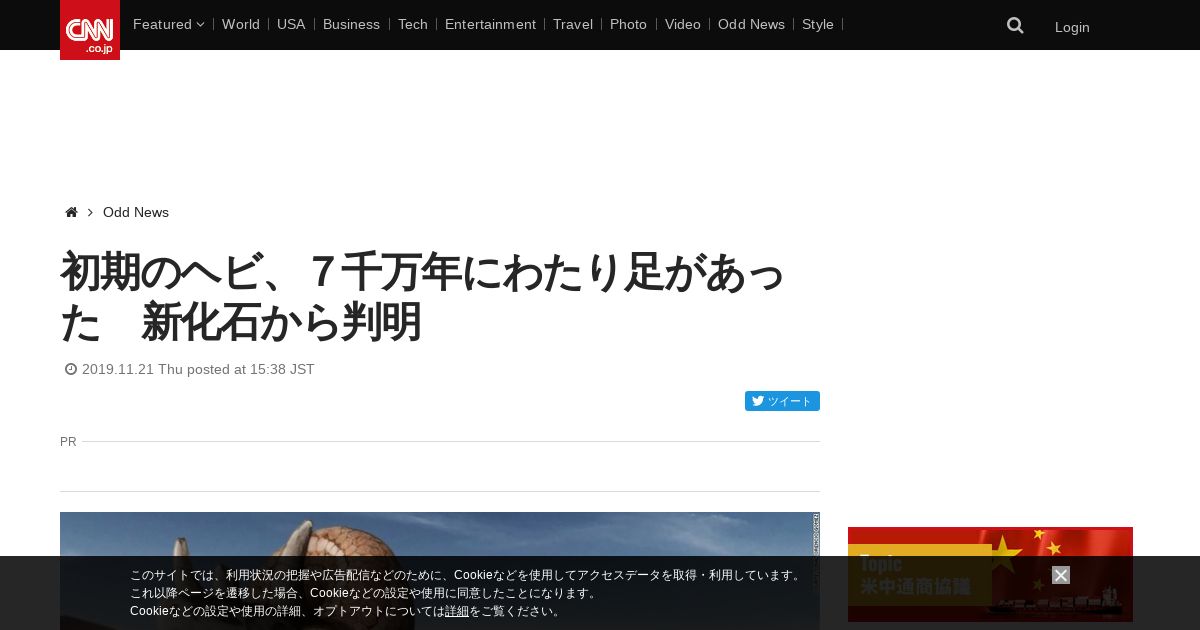Open the Tech section
This screenshot has width=1200, height=630.
(412, 24)
